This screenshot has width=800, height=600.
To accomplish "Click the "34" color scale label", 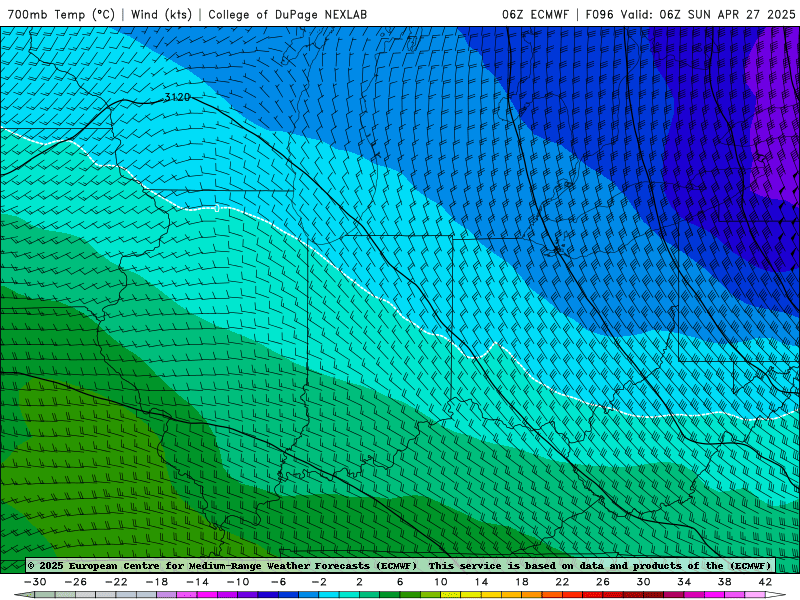I will pos(684,582).
